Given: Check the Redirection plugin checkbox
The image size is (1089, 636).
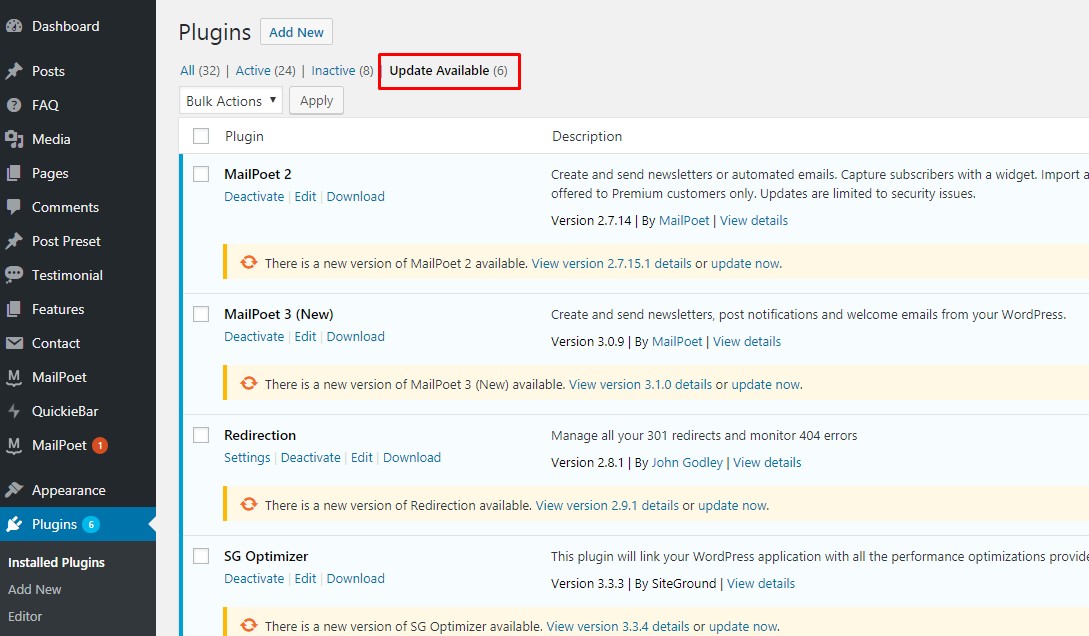Looking at the screenshot, I should 201,435.
